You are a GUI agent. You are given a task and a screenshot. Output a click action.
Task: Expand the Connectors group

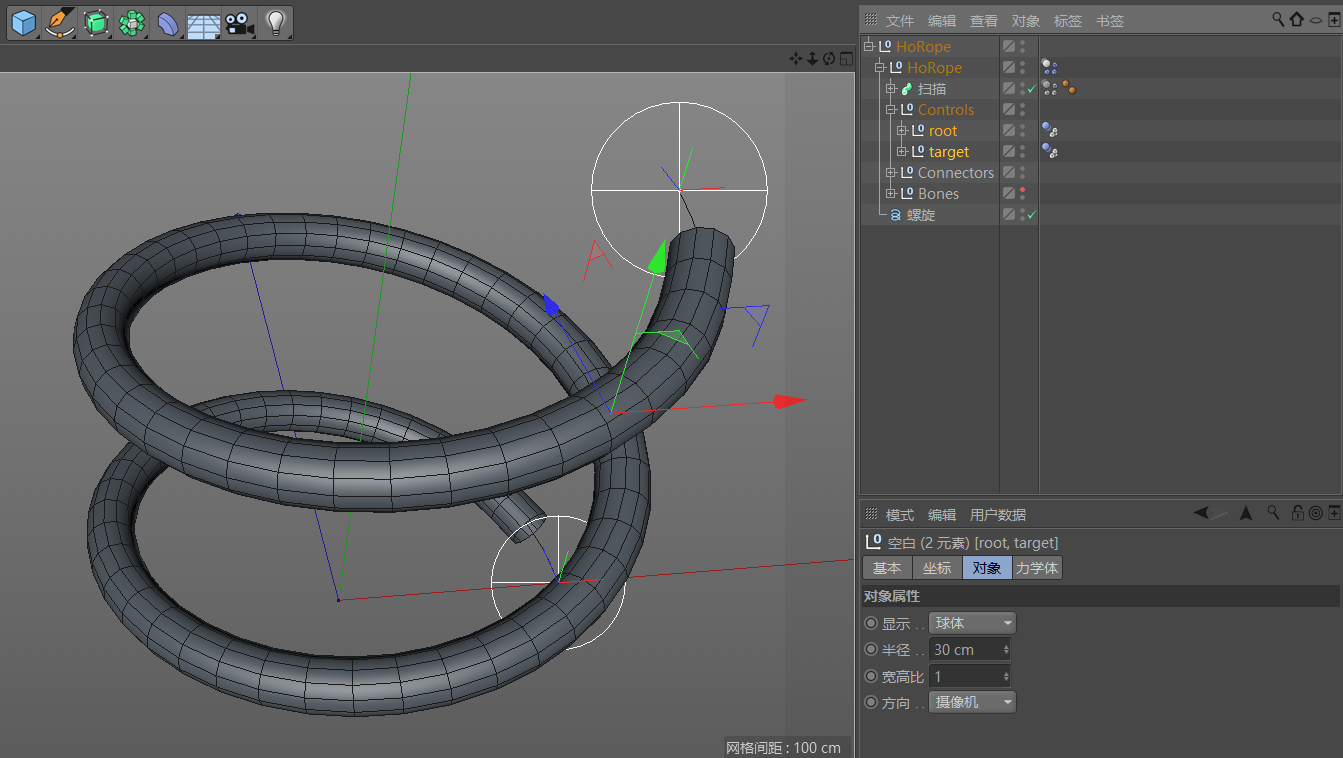(x=891, y=173)
